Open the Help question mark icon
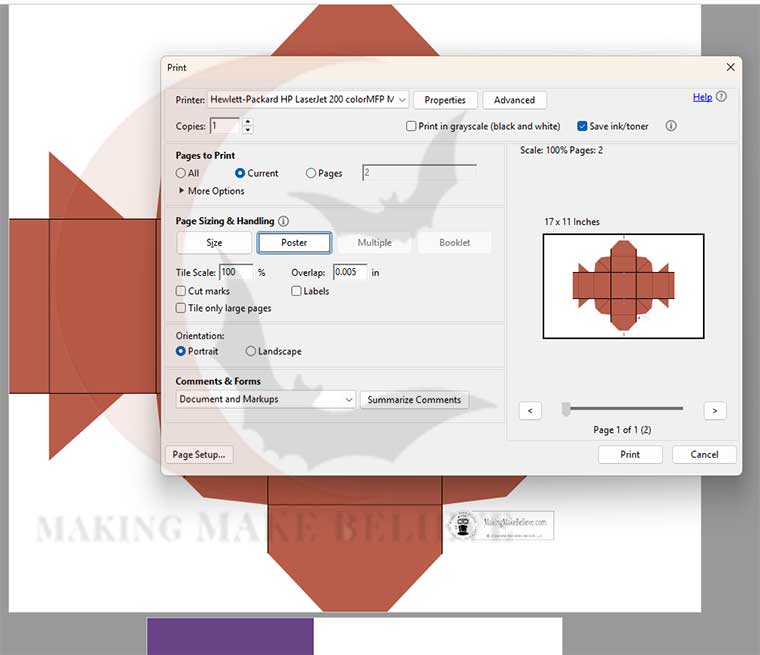760x655 pixels. [721, 96]
